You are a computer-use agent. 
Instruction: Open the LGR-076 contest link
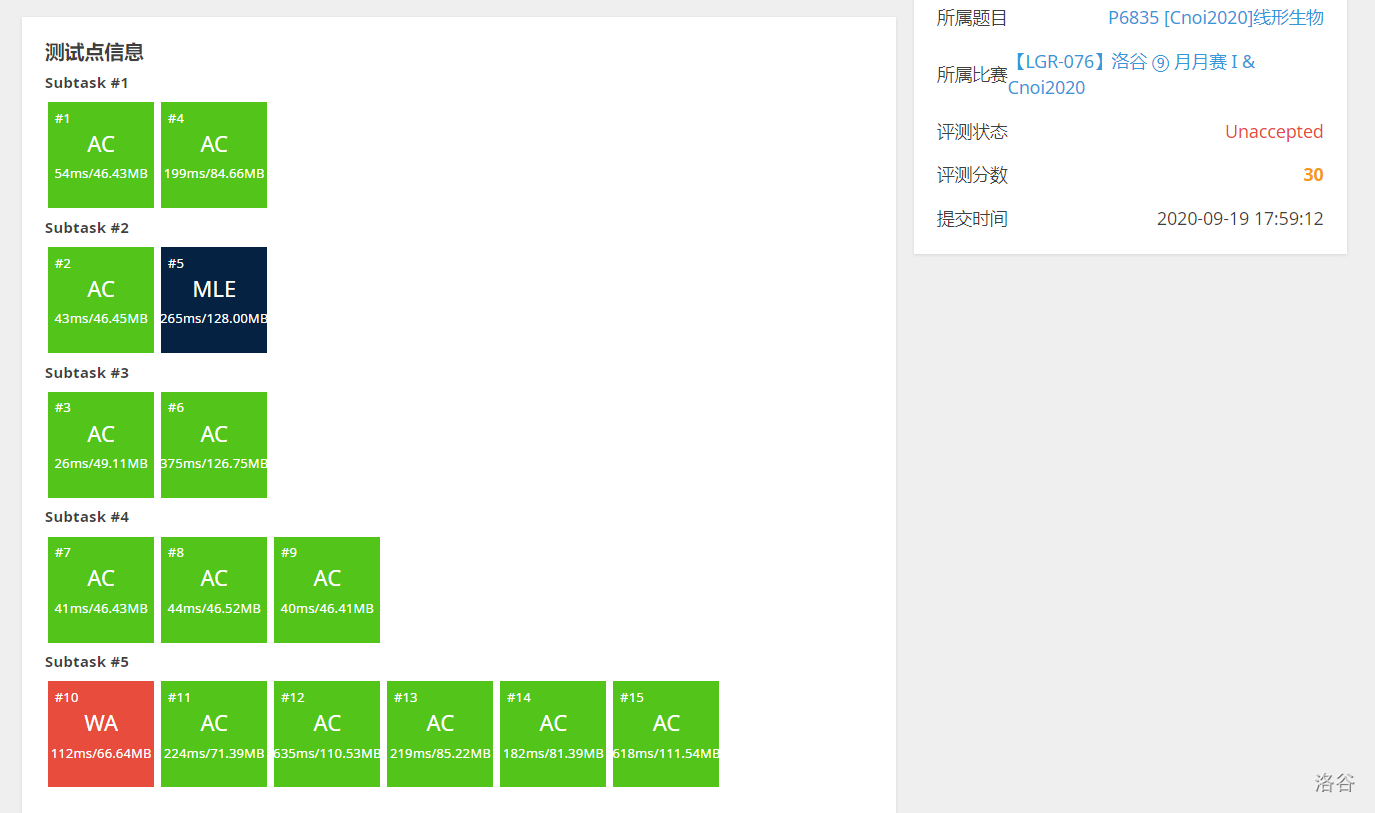[1130, 62]
